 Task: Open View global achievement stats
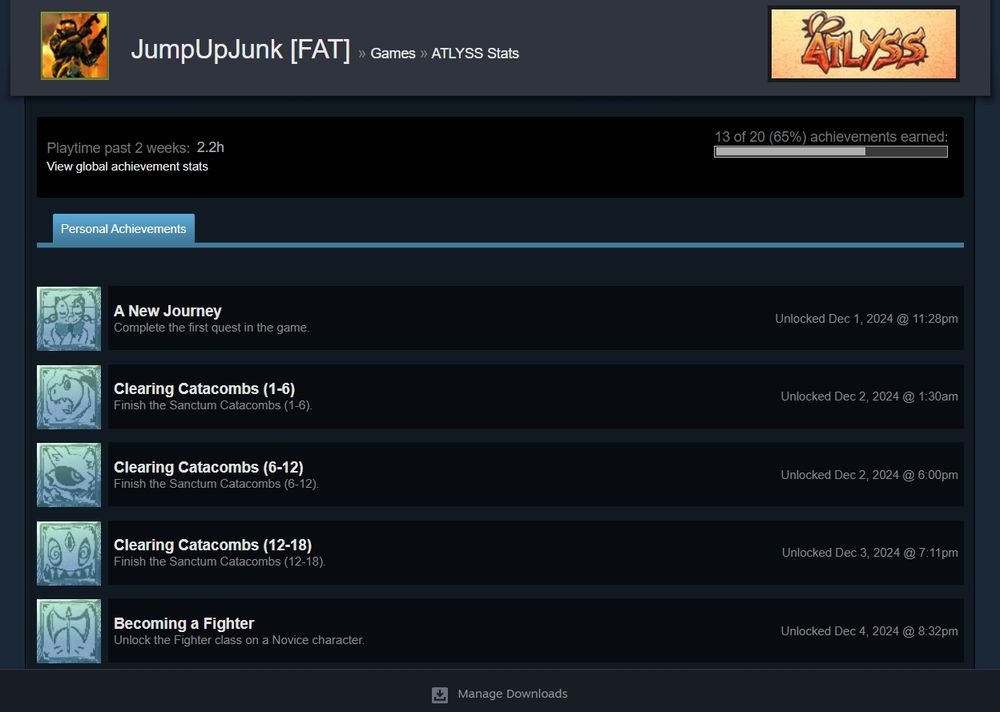tap(127, 166)
